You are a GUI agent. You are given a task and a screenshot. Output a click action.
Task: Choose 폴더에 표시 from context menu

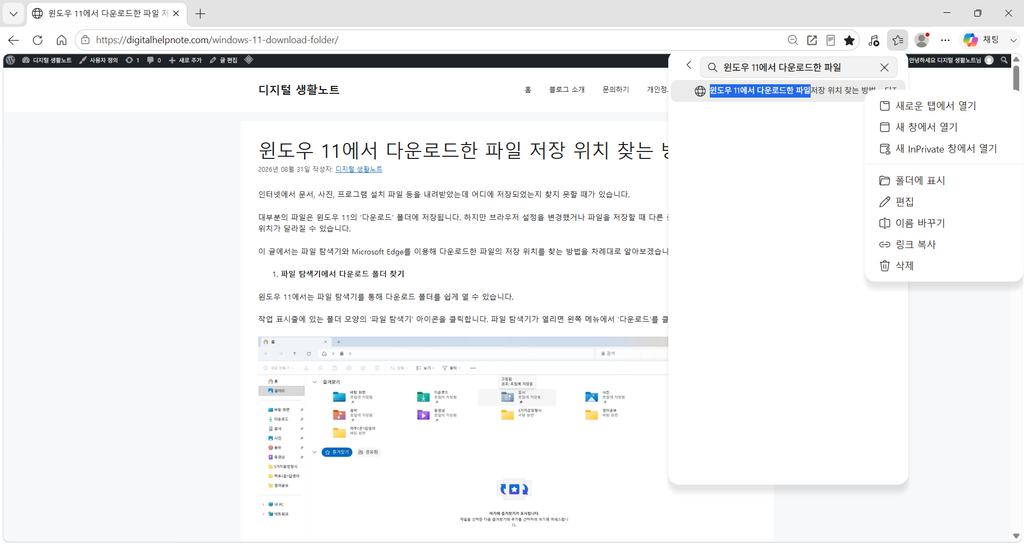(944, 180)
